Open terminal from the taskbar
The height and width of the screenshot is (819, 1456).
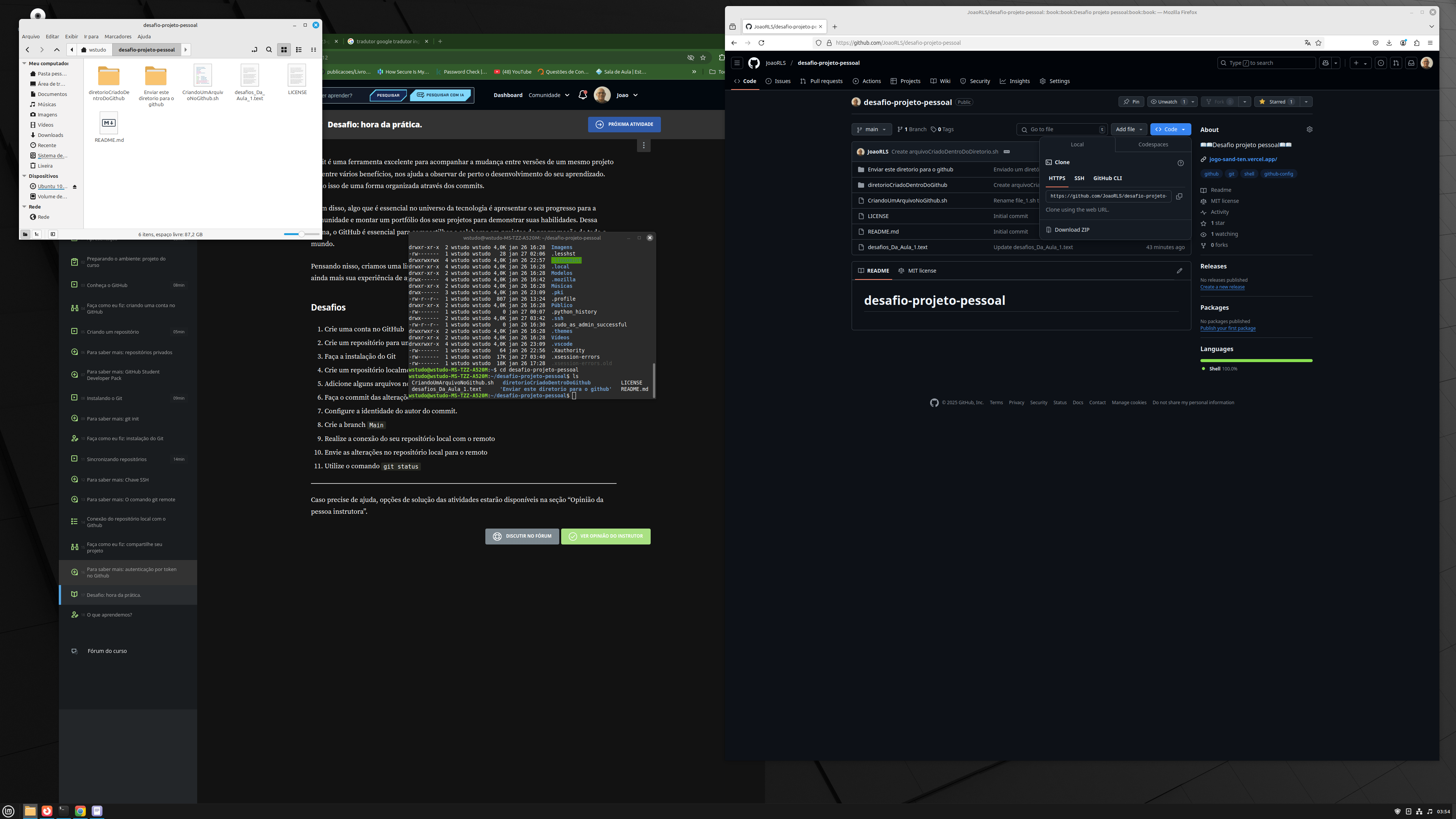click(x=64, y=811)
